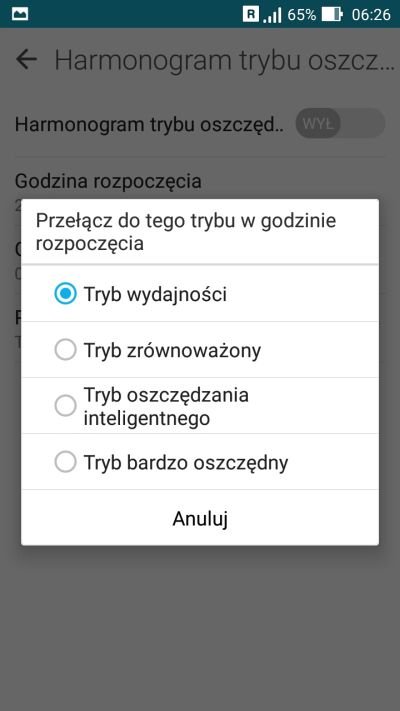Screen dimensions: 400x711
Task: Tap the battery icon in status bar
Action: (332, 15)
